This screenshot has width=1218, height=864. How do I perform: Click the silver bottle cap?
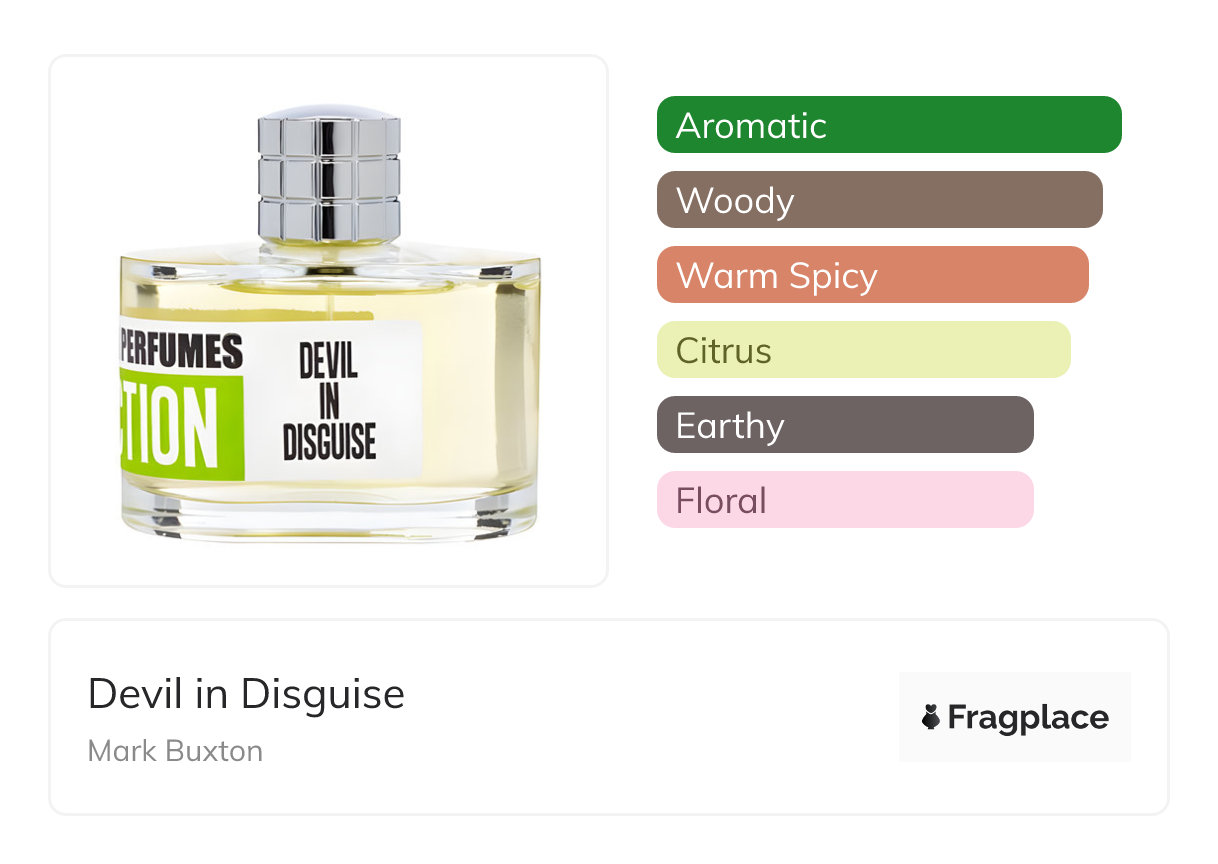[329, 174]
